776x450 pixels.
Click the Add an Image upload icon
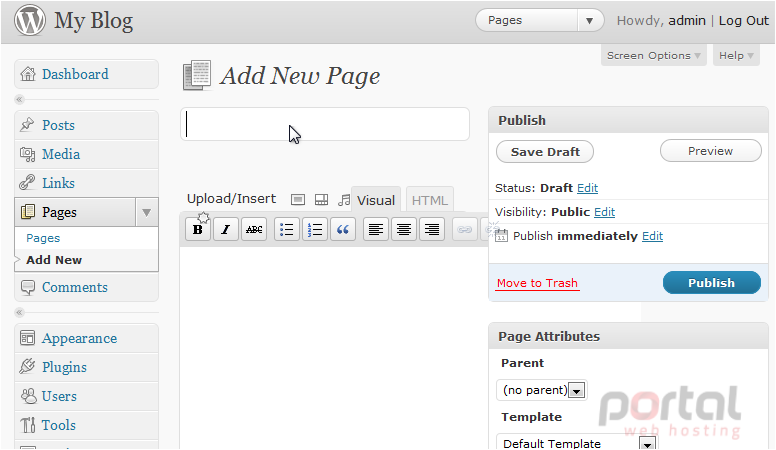(298, 200)
